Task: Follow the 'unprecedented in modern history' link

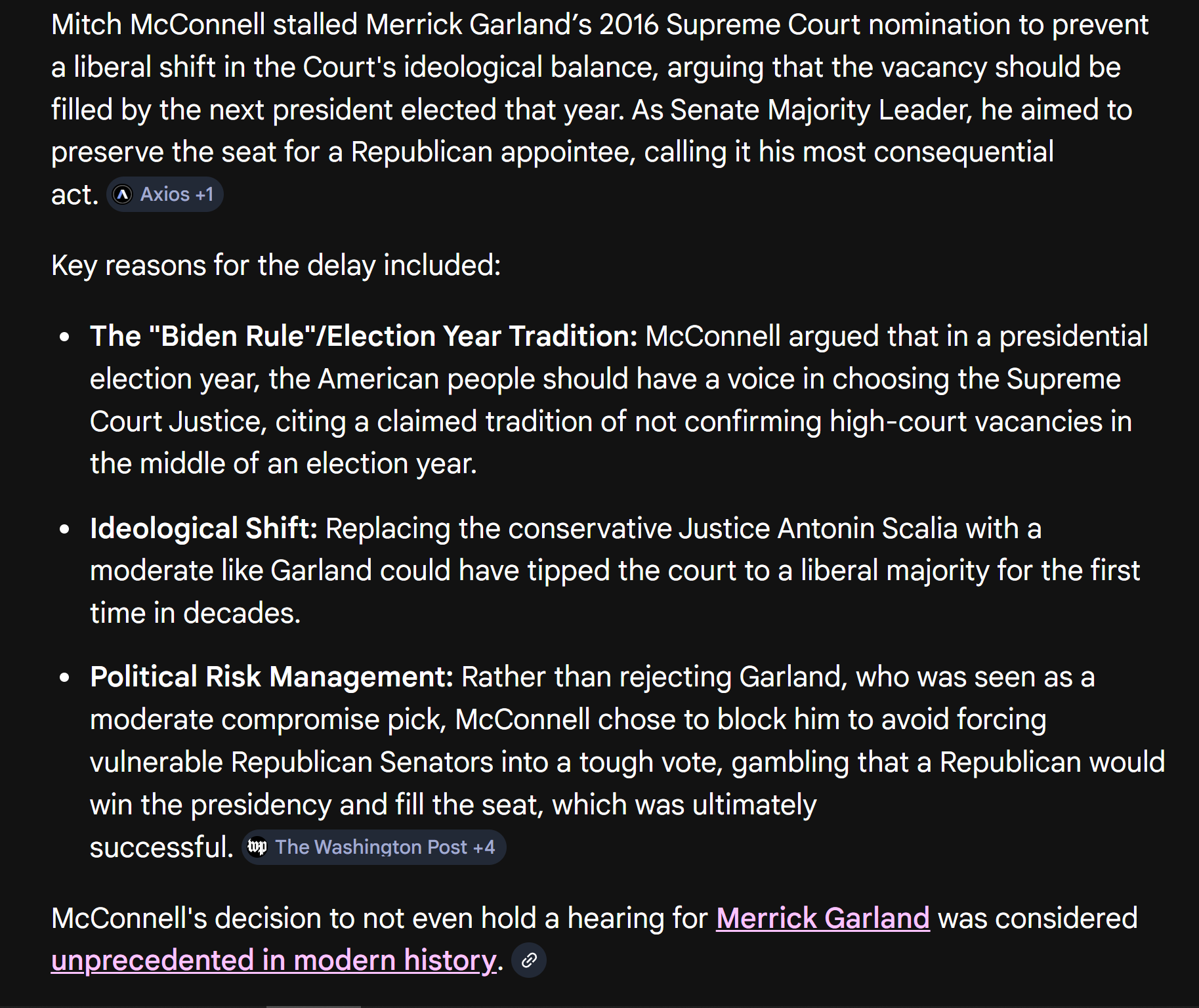Action: (x=274, y=961)
